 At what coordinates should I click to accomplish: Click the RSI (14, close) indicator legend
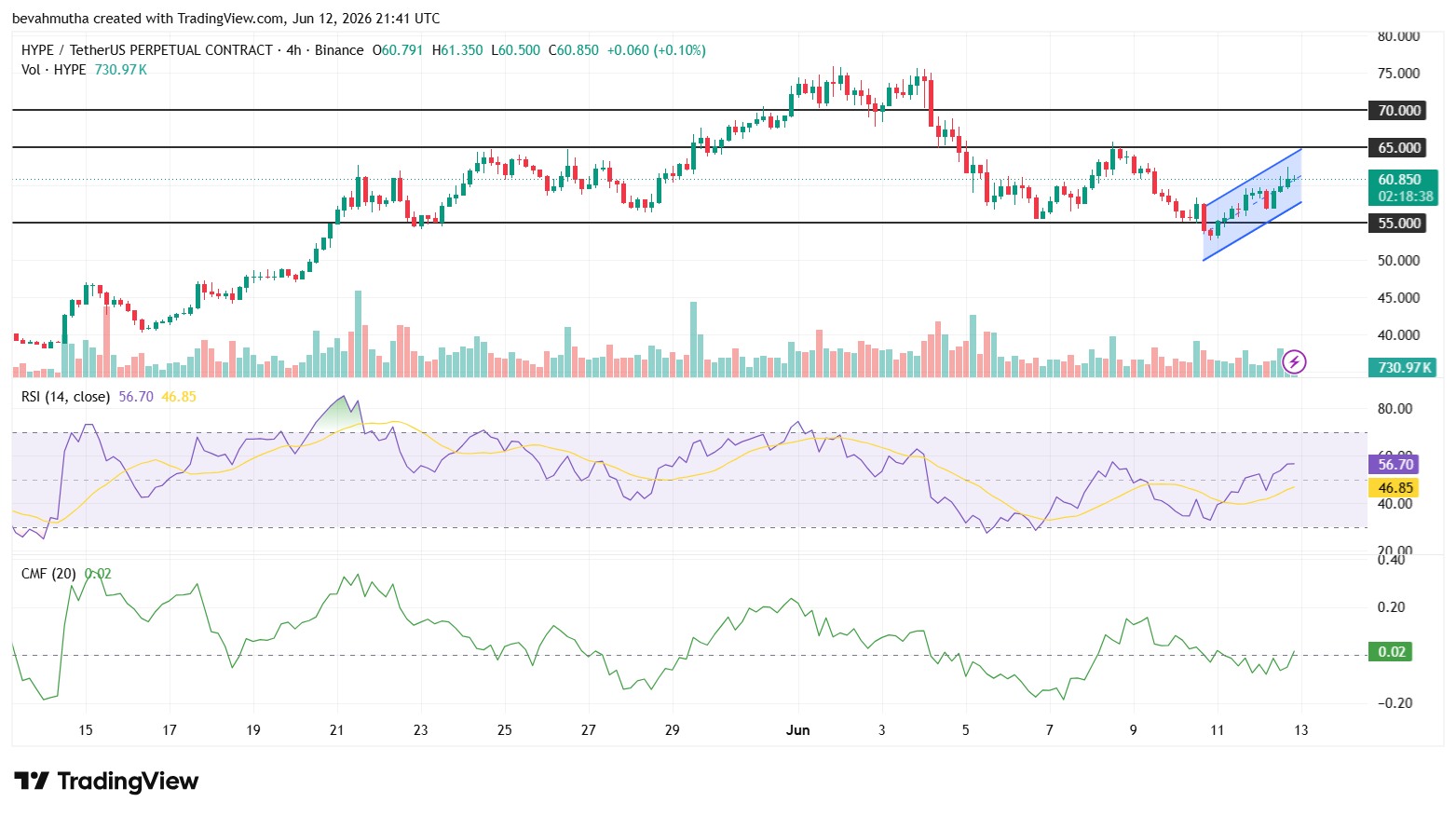pos(65,397)
